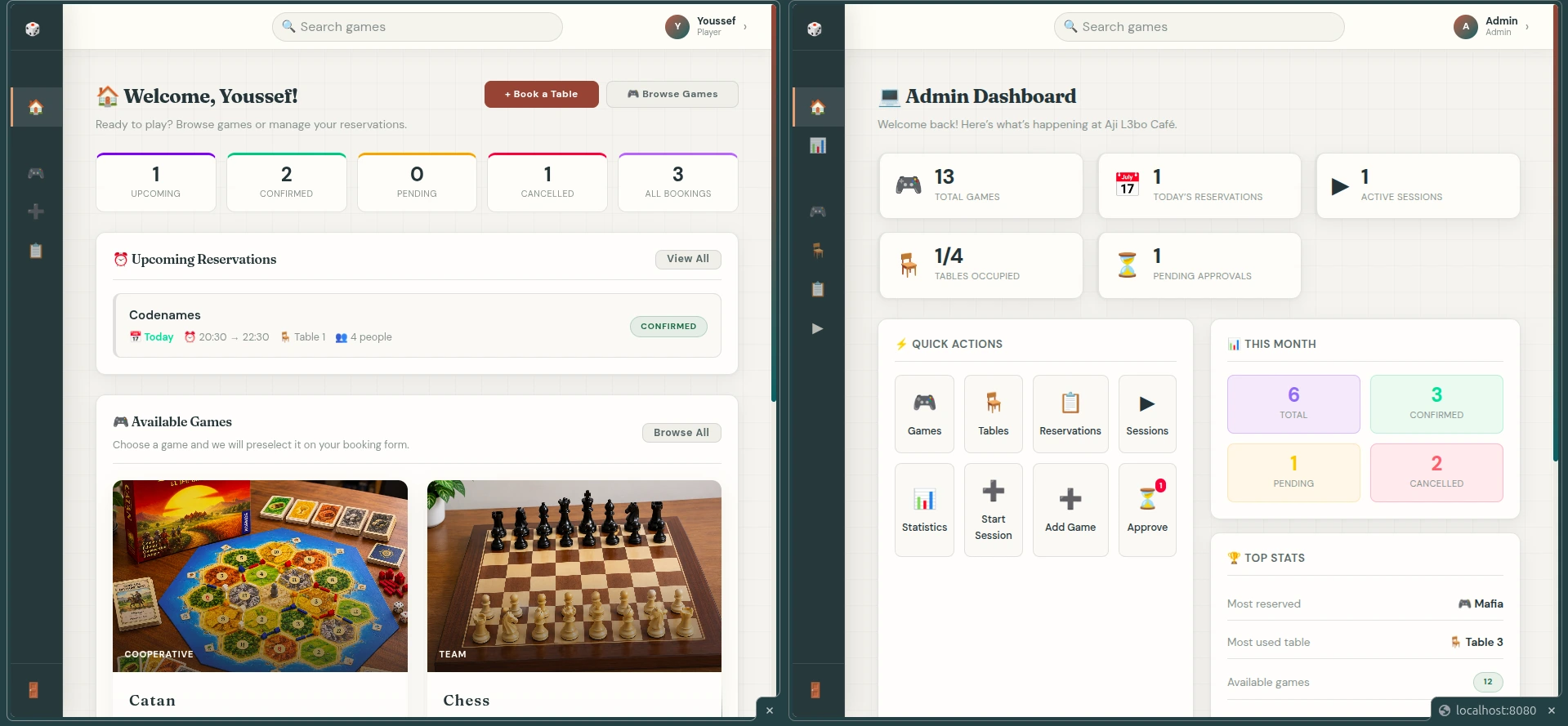Click Browse All in Available Games

[x=681, y=433]
